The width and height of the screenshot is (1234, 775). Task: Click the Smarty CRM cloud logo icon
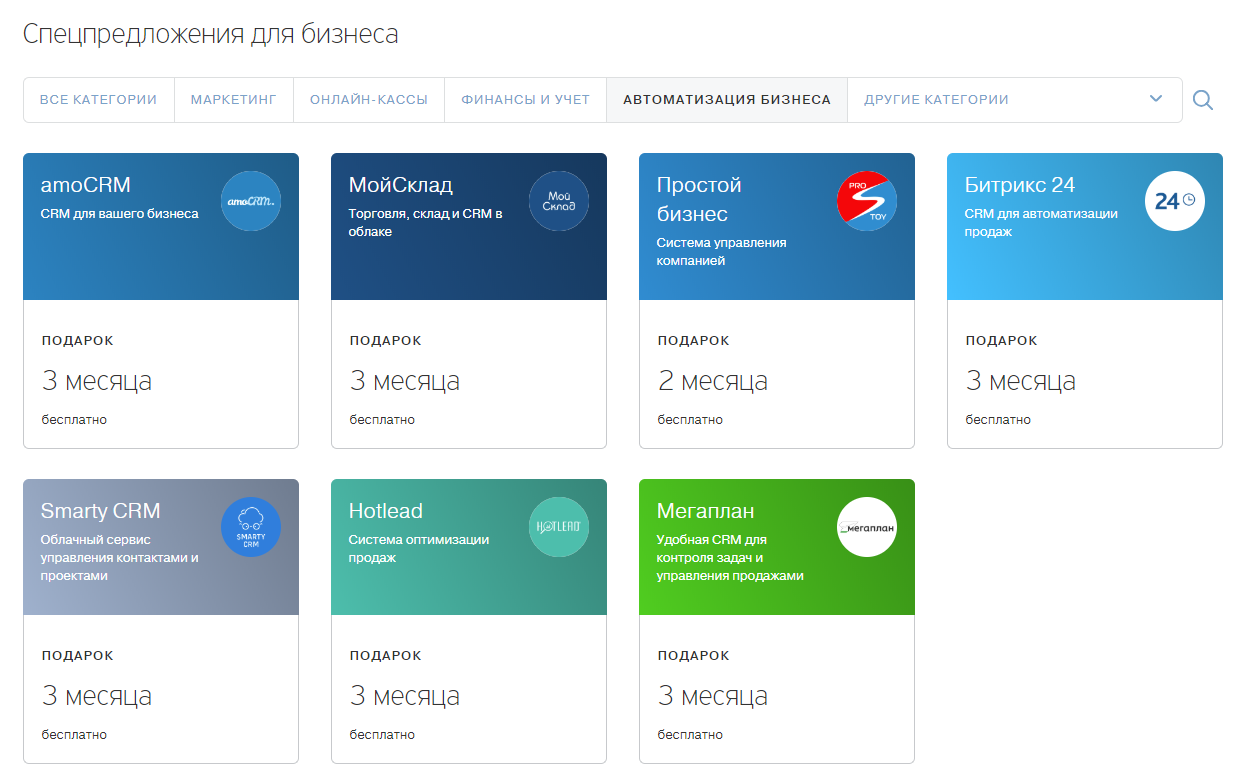[251, 527]
